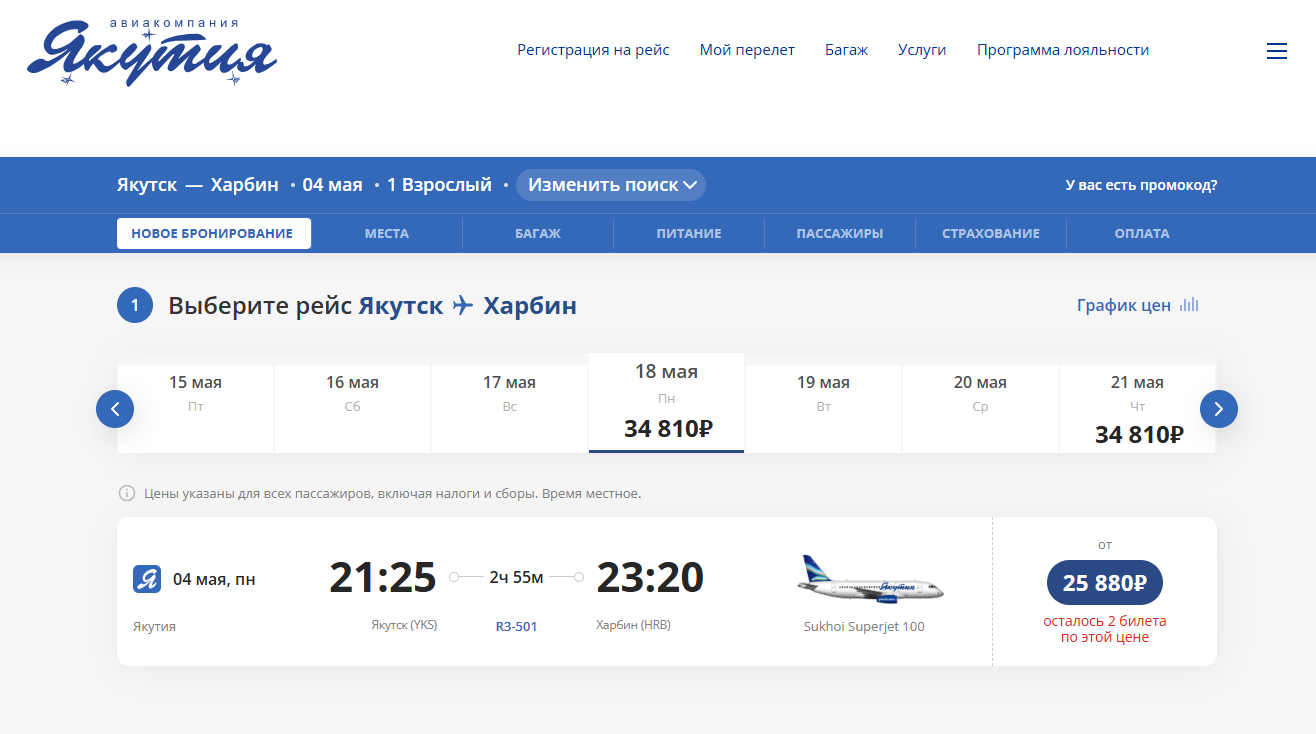Click the Sukhoi Superjet 100 aircraft image

pyautogui.click(x=870, y=581)
